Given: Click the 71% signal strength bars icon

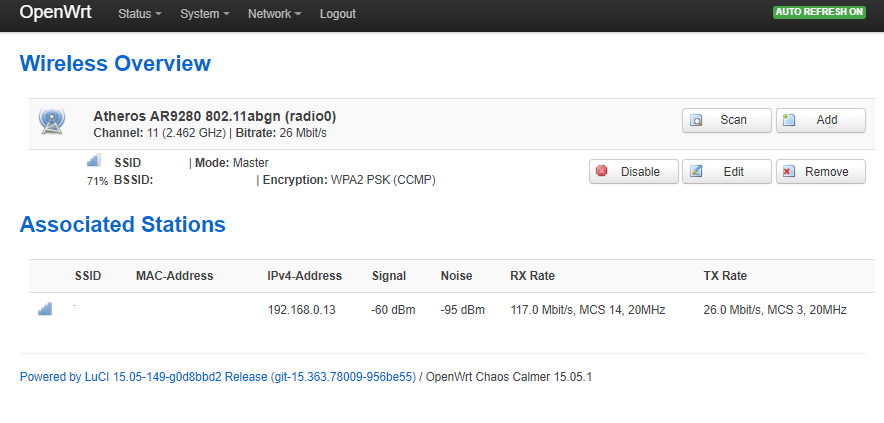Looking at the screenshot, I should coord(94,161).
